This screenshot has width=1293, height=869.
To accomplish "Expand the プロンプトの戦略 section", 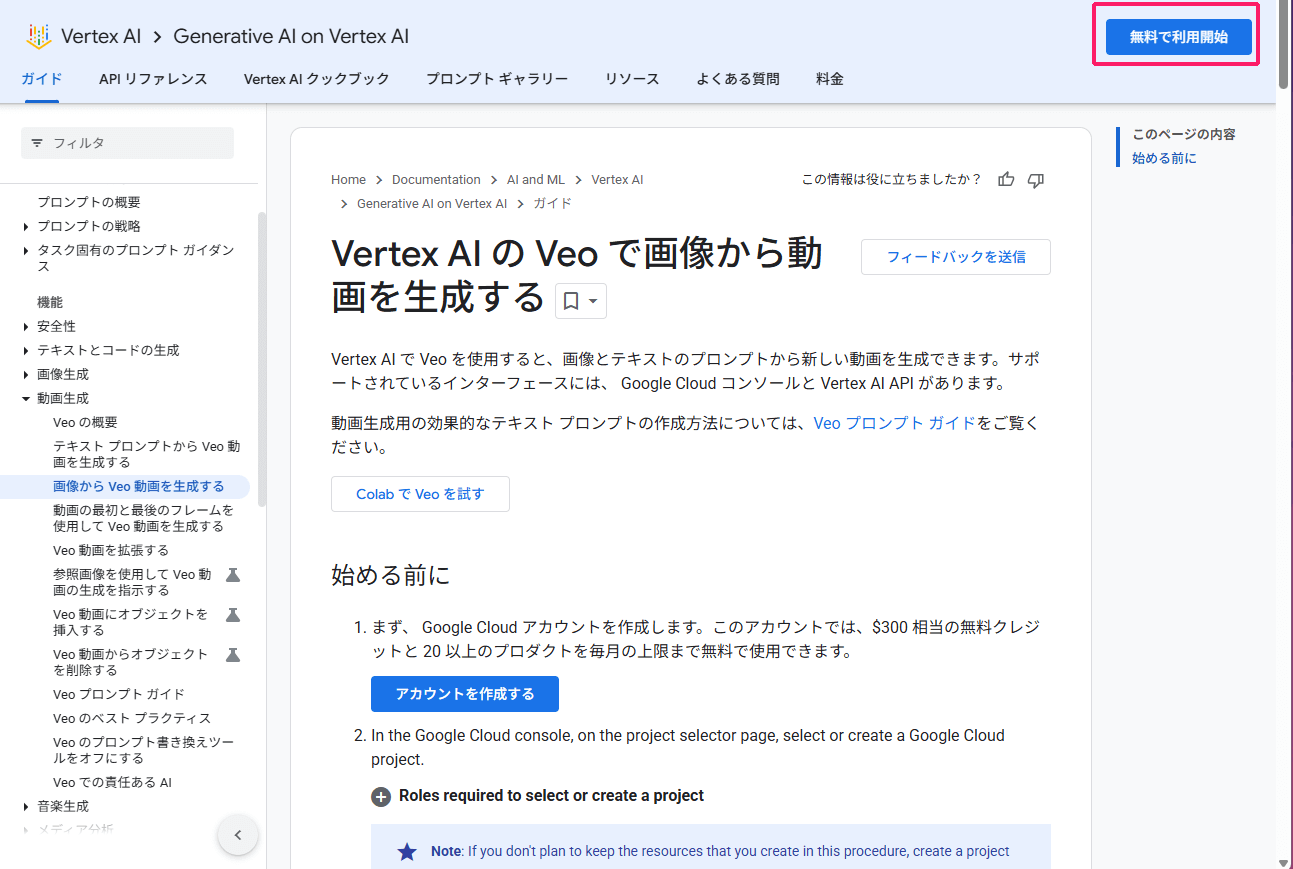I will pos(26,226).
